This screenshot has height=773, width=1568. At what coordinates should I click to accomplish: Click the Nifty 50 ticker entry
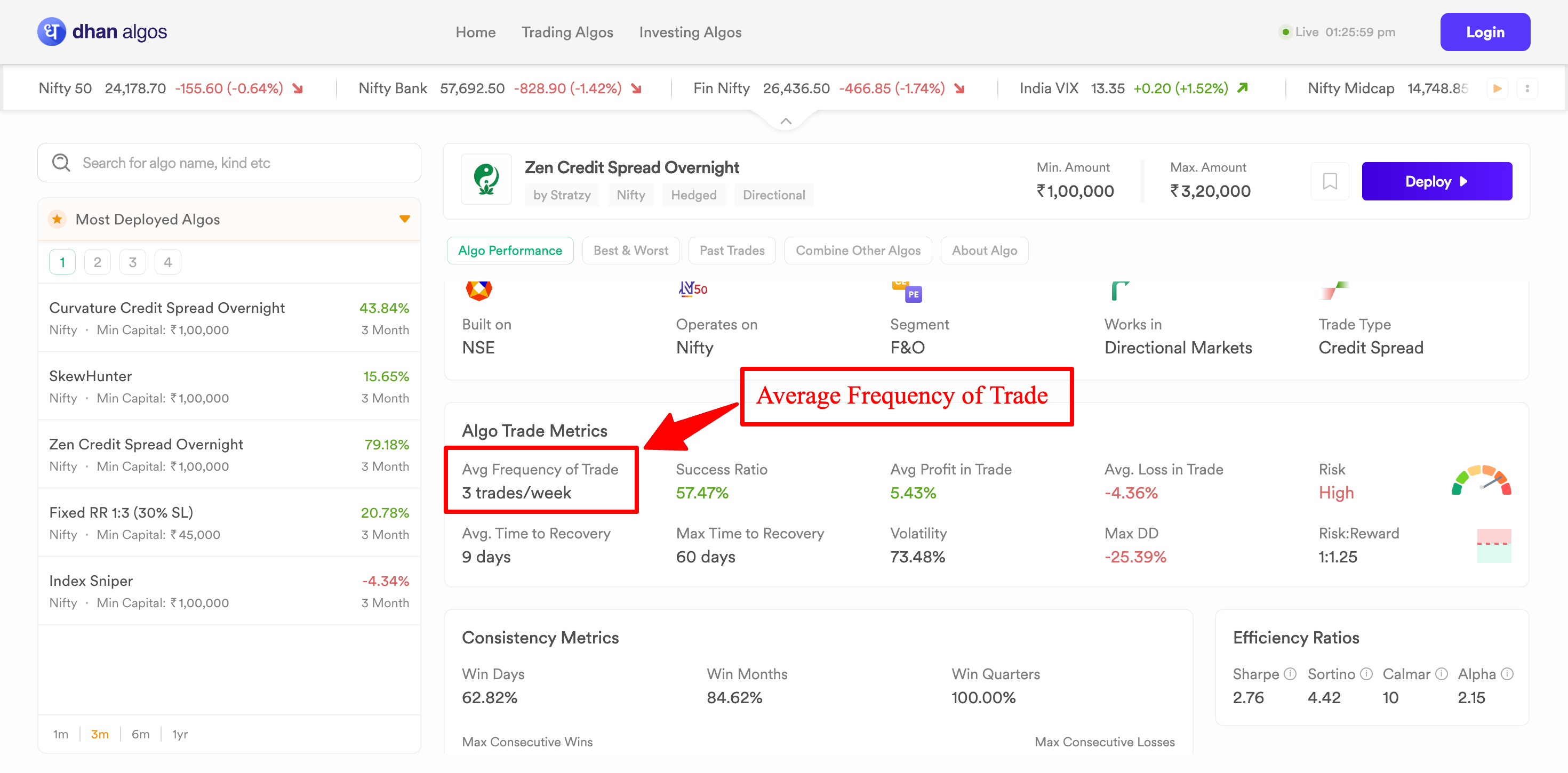tap(171, 88)
